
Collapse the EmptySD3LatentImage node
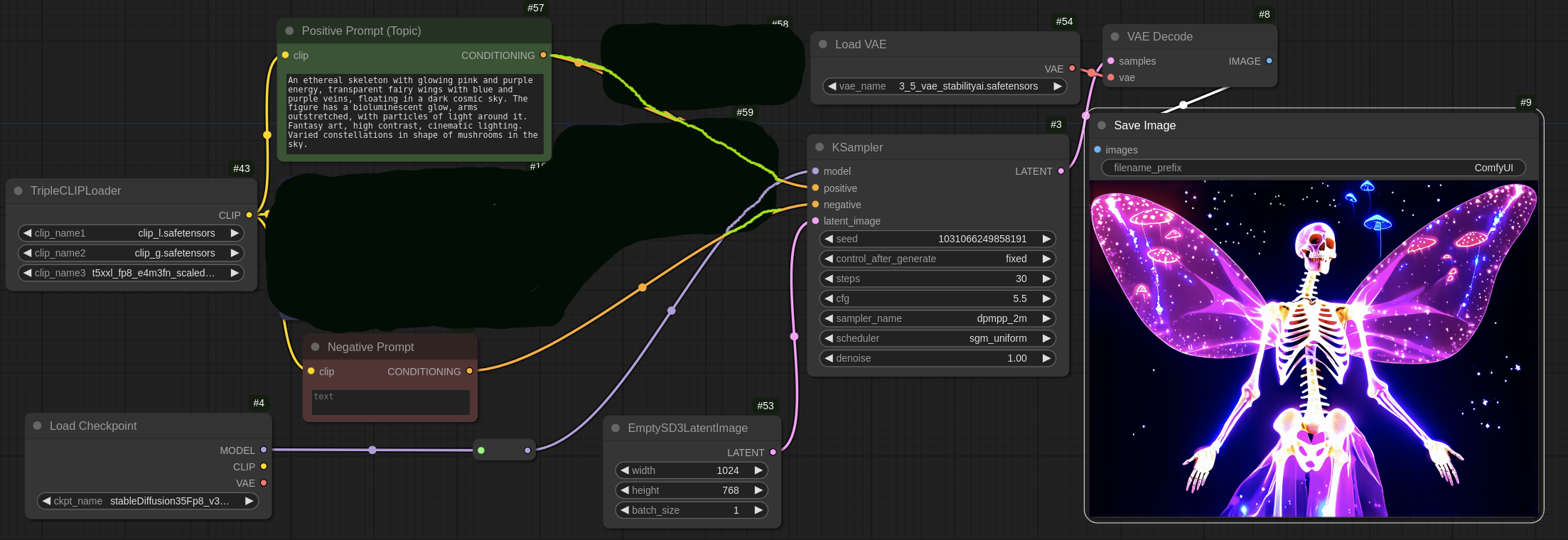(x=616, y=428)
